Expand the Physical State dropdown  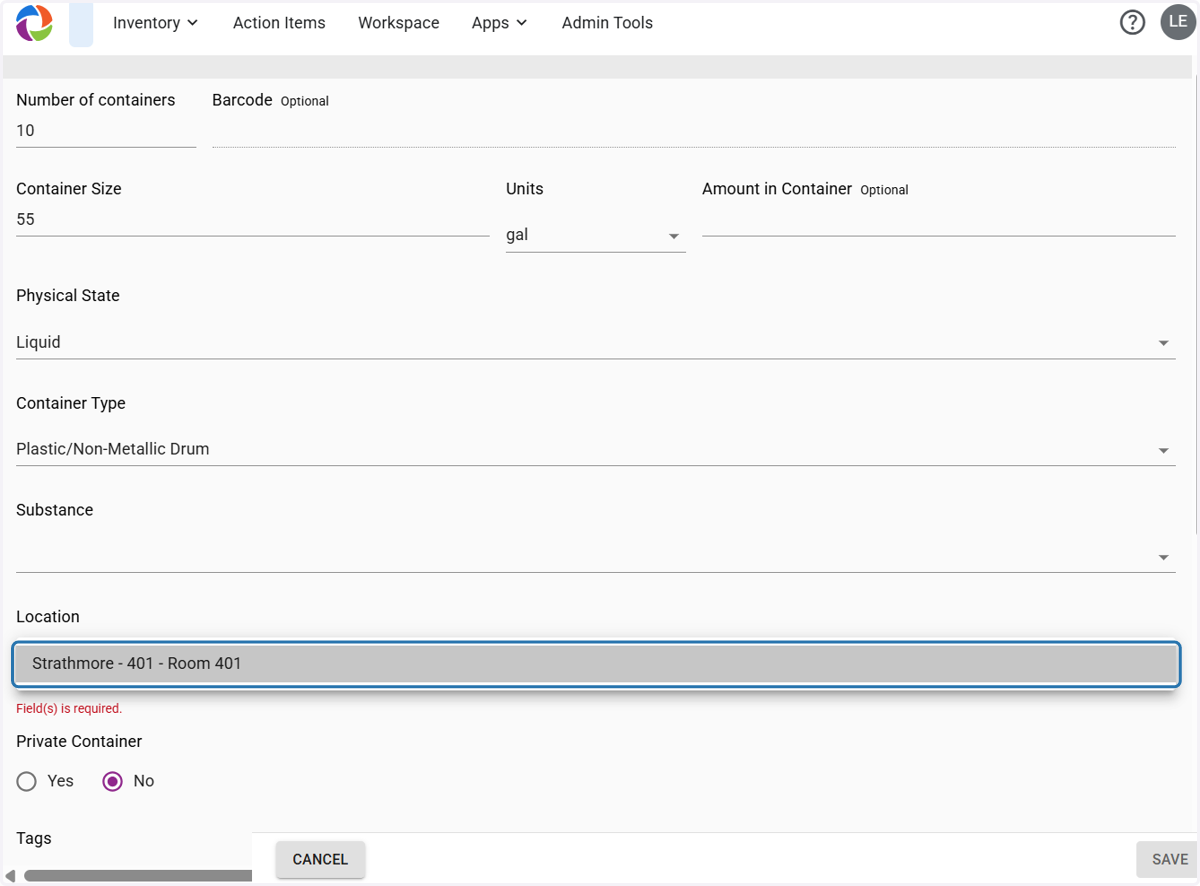click(x=595, y=342)
